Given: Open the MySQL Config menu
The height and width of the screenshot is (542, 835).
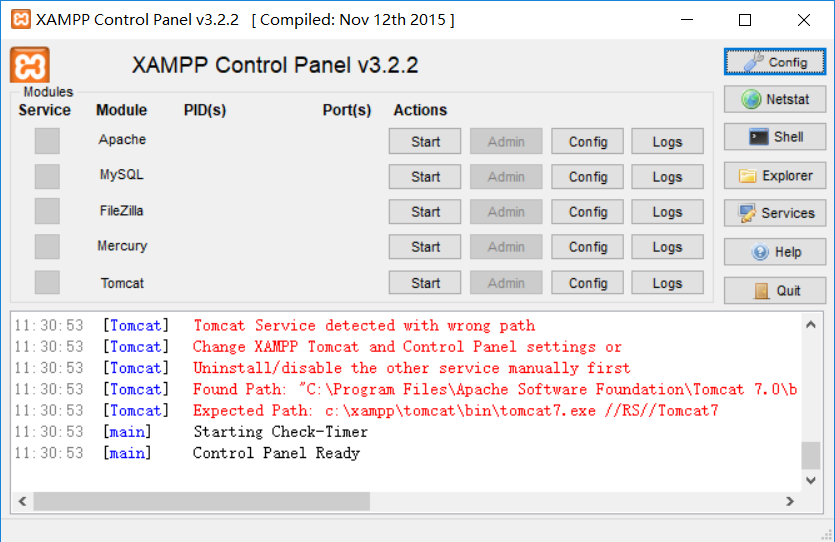Looking at the screenshot, I should click(x=587, y=176).
